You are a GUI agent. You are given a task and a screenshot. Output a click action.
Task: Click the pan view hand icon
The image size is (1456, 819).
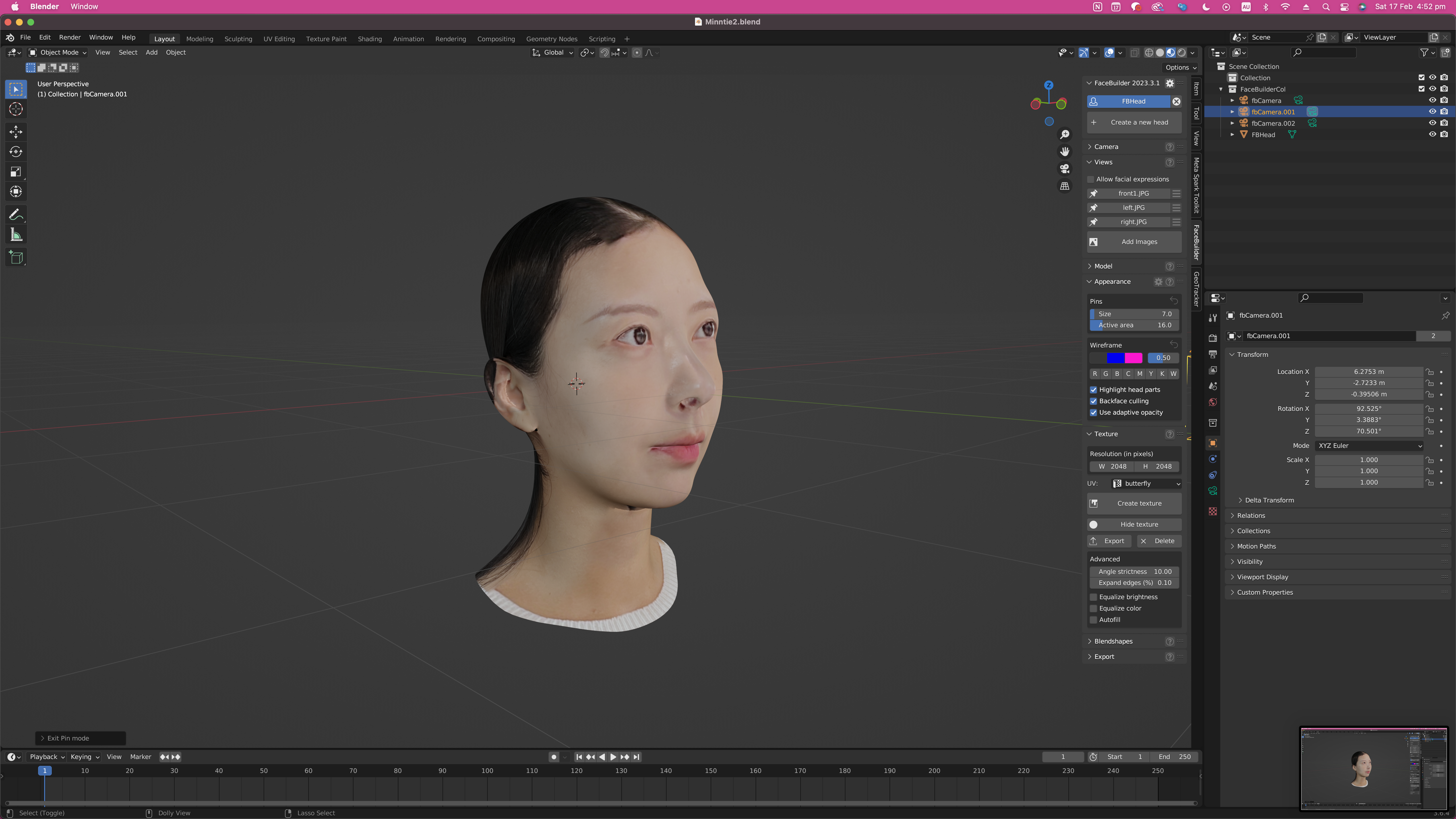coord(1065,152)
